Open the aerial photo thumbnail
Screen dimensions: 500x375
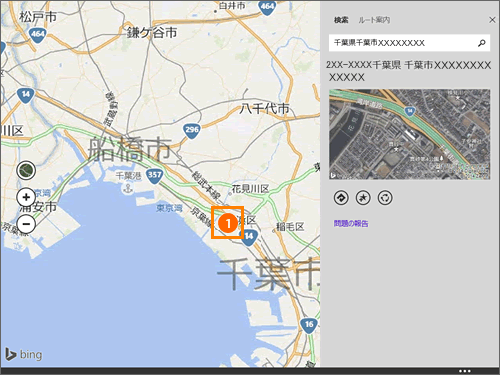410,134
